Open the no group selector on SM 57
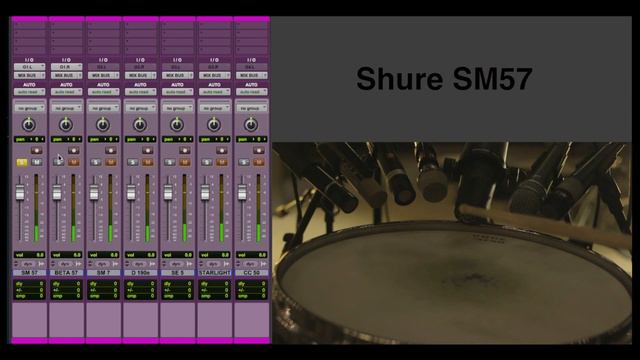Viewport: 640px width, 360px height. (x=29, y=108)
